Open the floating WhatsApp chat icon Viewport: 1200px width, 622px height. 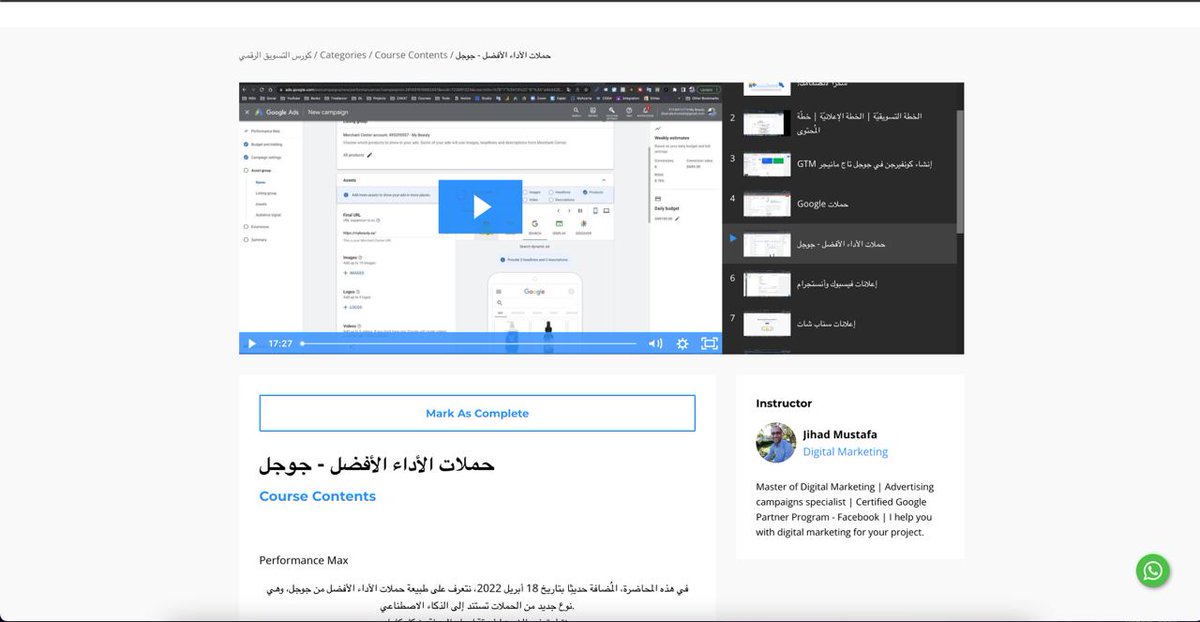[1153, 570]
